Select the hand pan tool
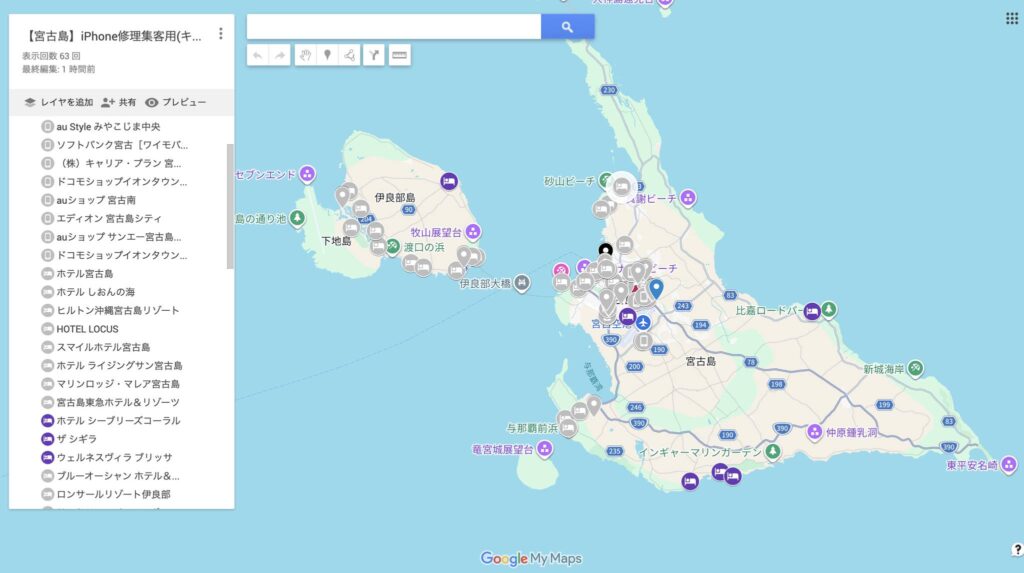1024x573 pixels. [x=305, y=56]
